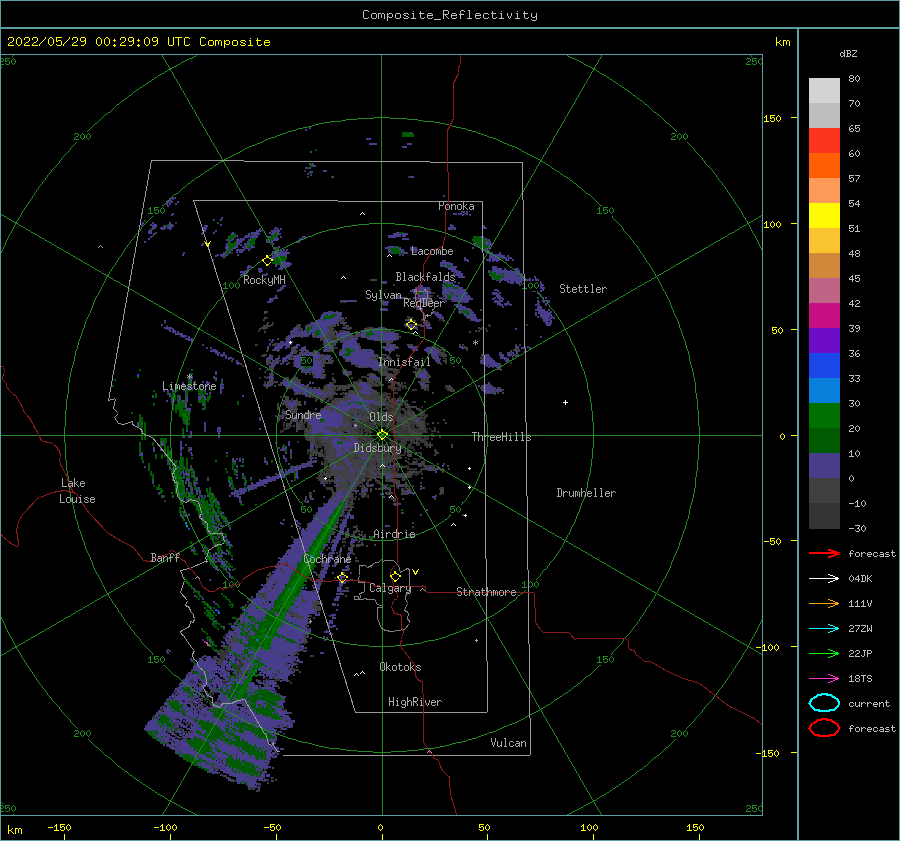
Task: Click the Okotoks label
Action: tap(400, 667)
